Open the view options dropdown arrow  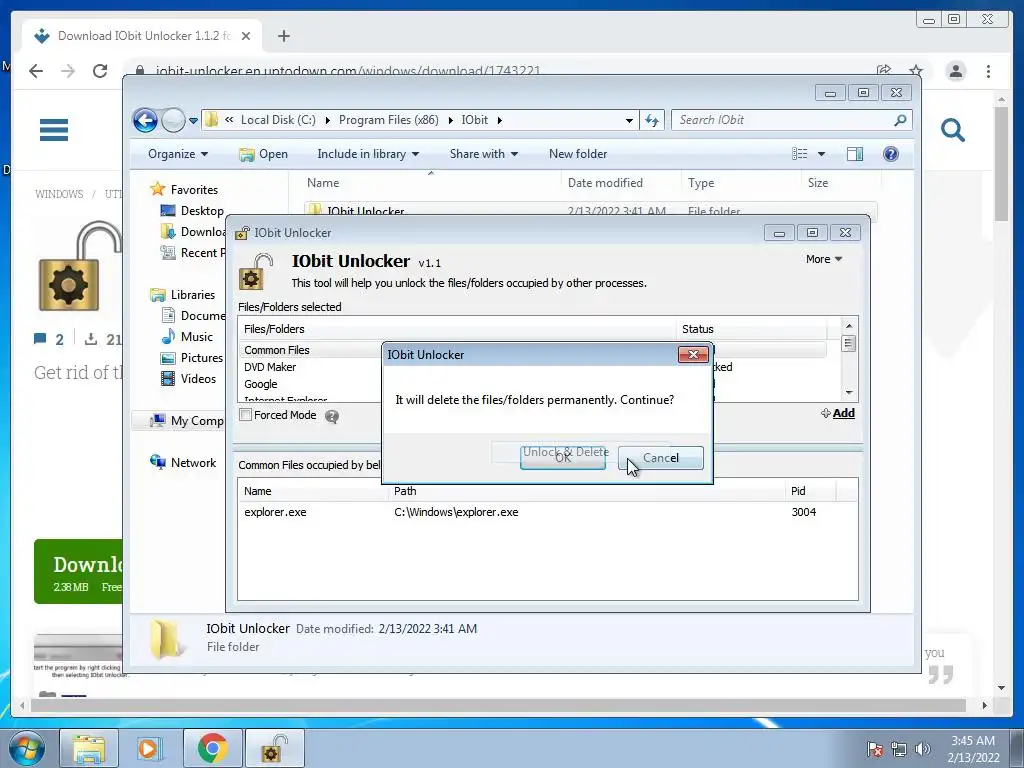822,154
